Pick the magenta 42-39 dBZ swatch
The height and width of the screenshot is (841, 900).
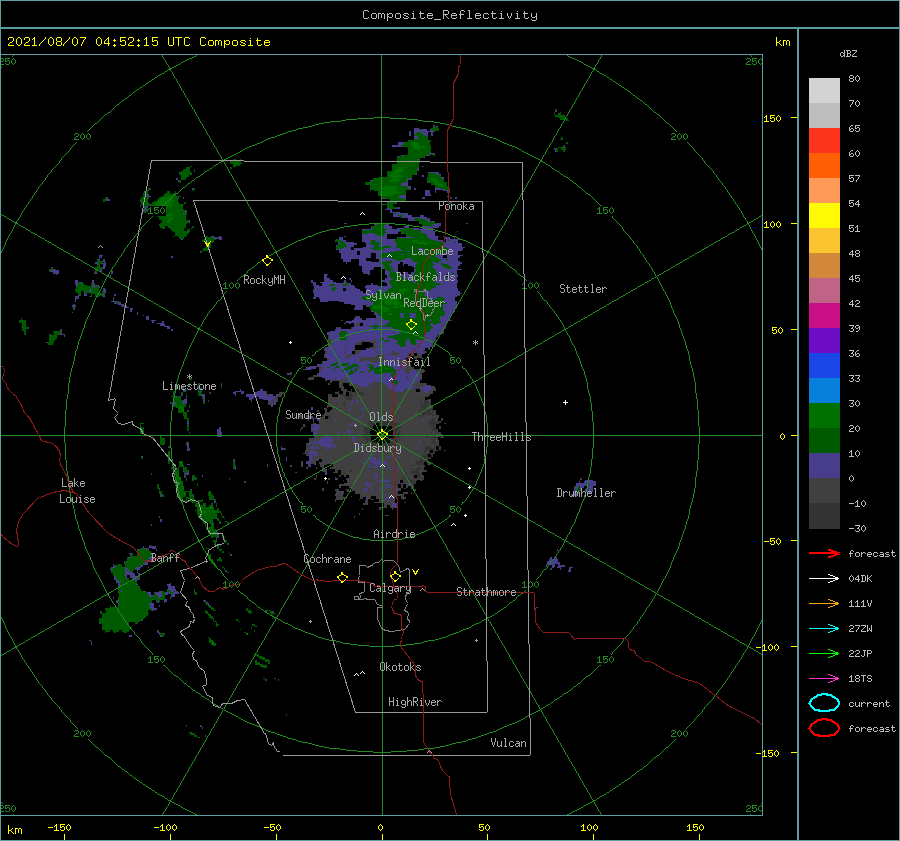coord(824,315)
